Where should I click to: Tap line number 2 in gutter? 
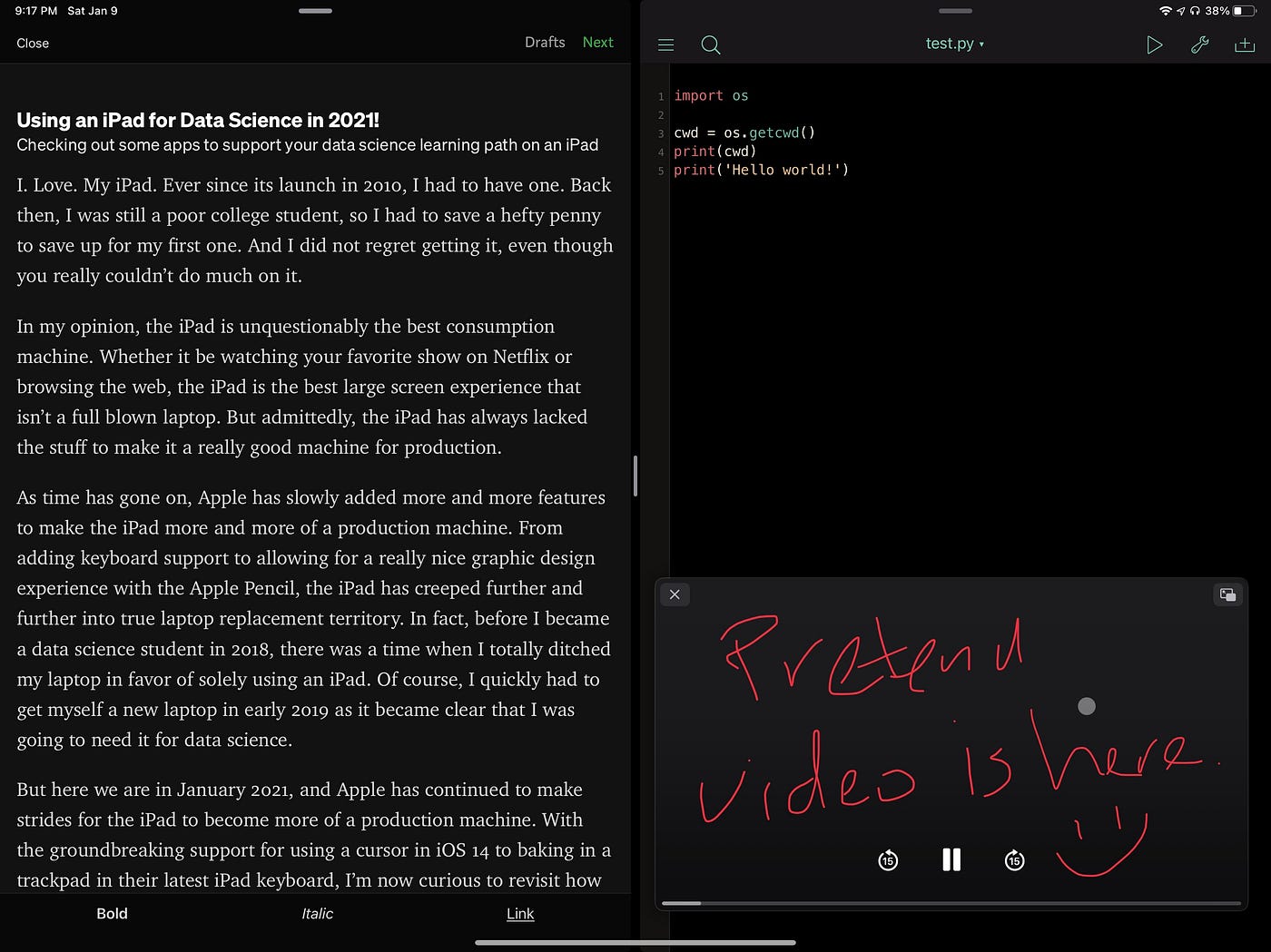(x=661, y=115)
